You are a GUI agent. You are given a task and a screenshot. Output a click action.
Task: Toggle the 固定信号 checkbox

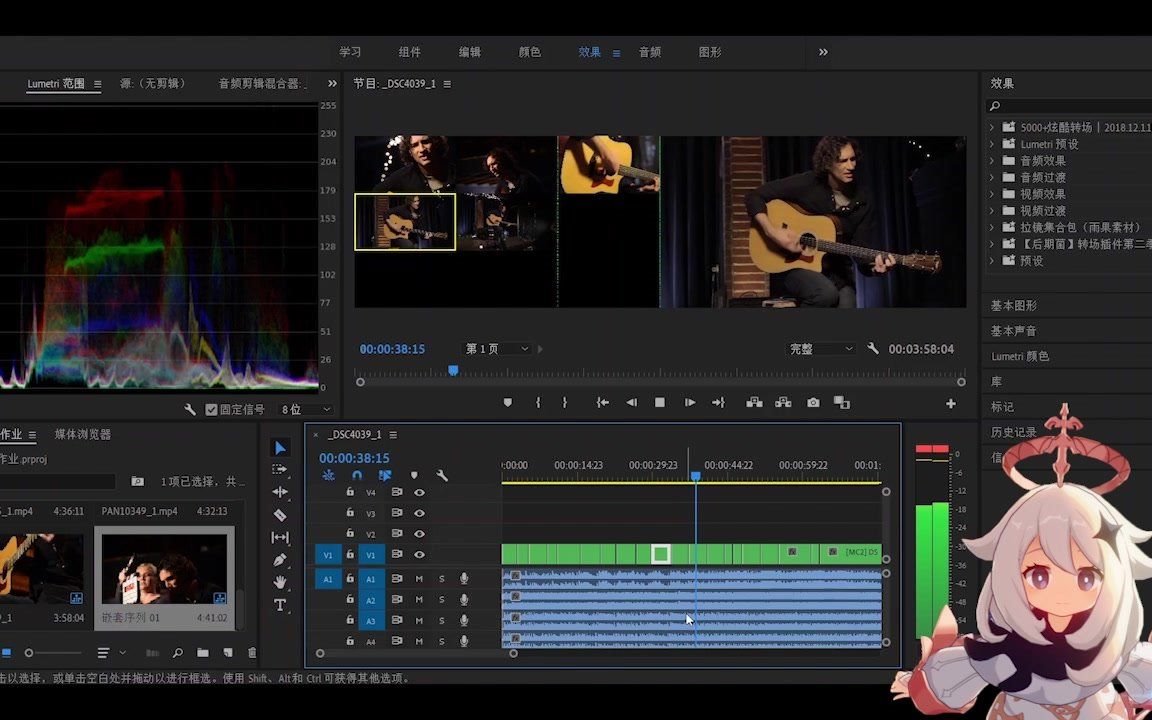(x=212, y=409)
